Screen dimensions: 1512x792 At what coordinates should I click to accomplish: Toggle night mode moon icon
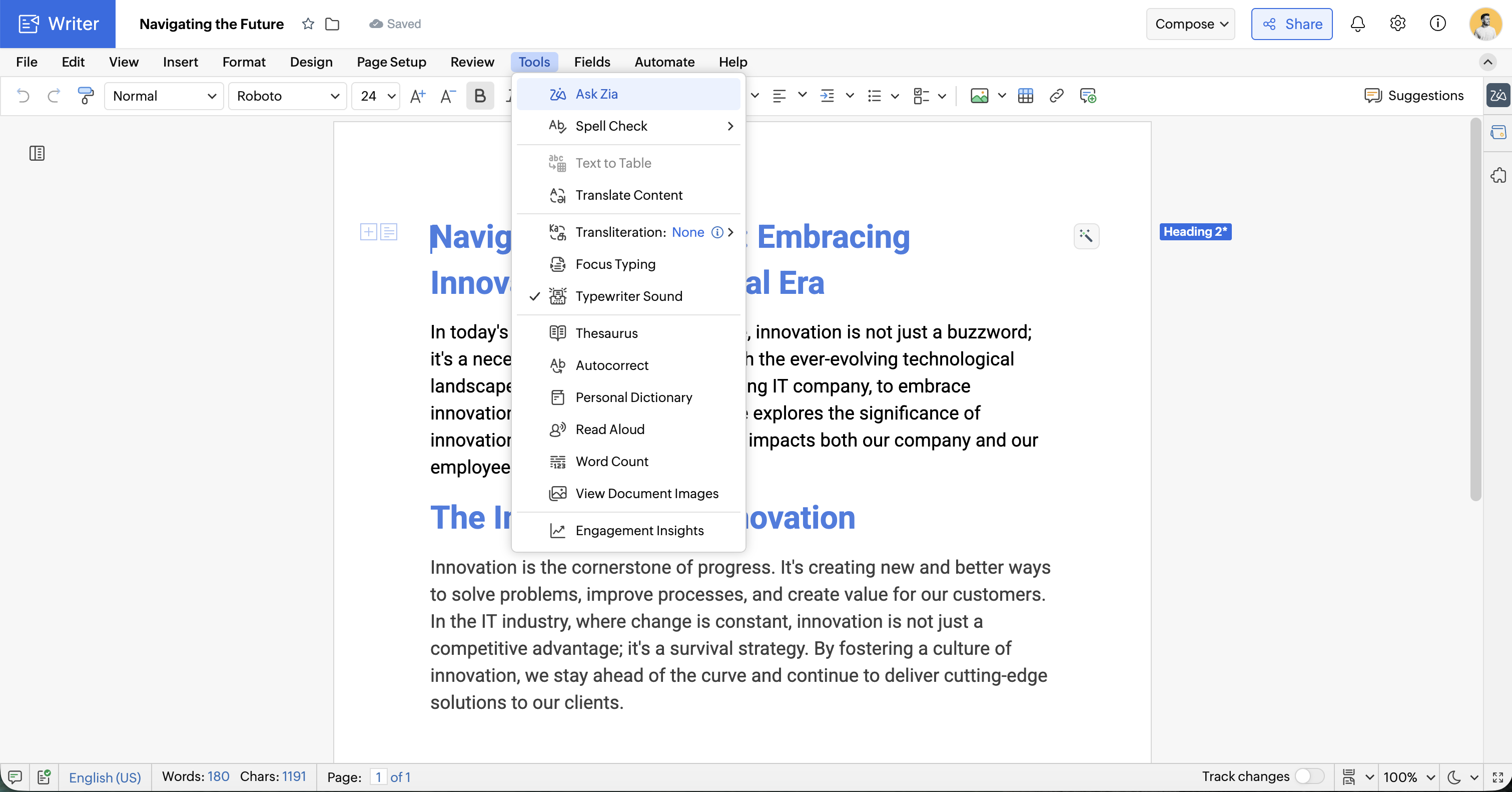1454,777
